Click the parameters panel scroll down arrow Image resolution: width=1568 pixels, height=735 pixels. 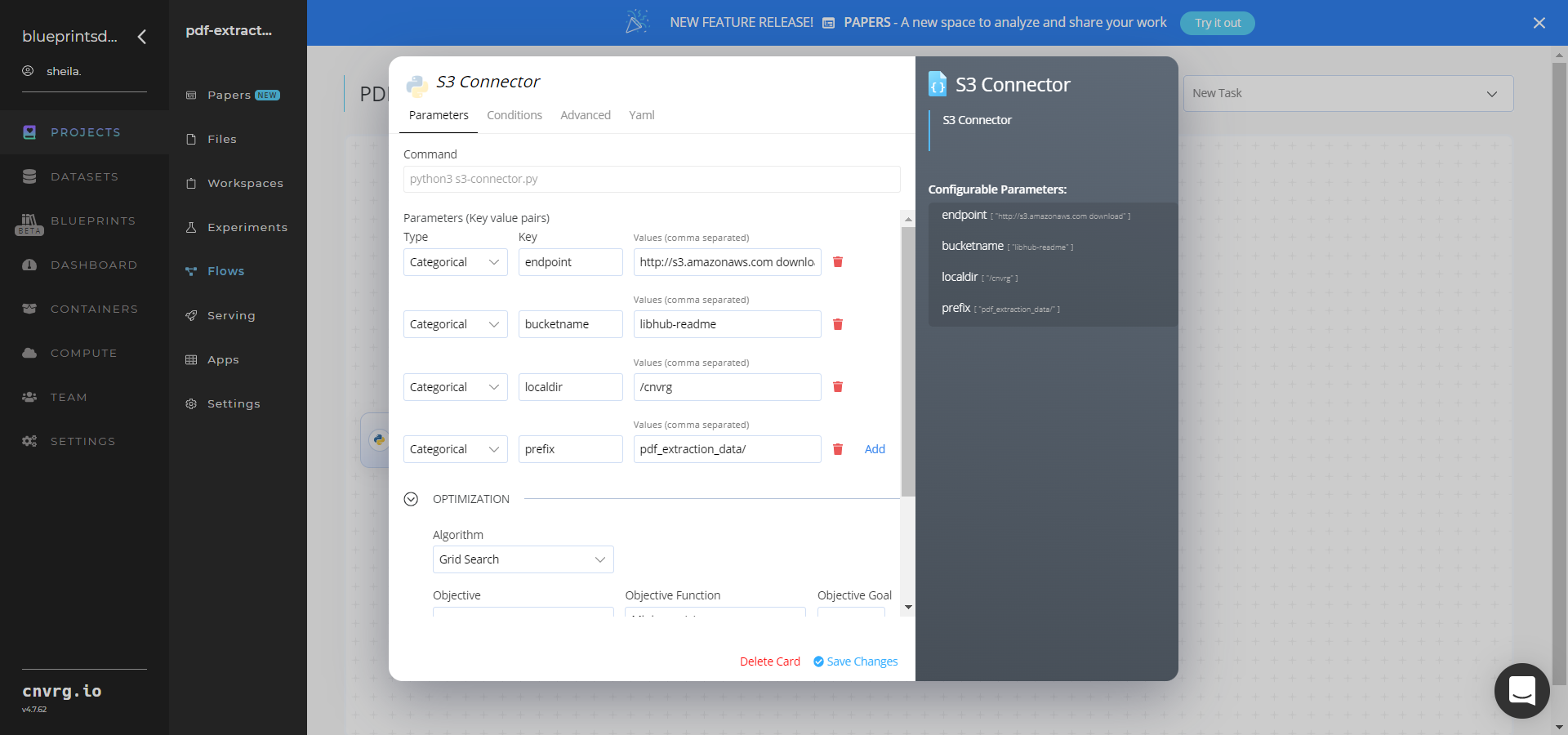pos(908,608)
